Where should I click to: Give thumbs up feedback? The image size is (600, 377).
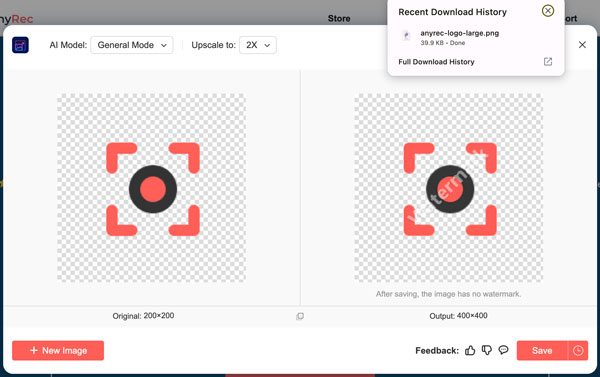(470, 350)
